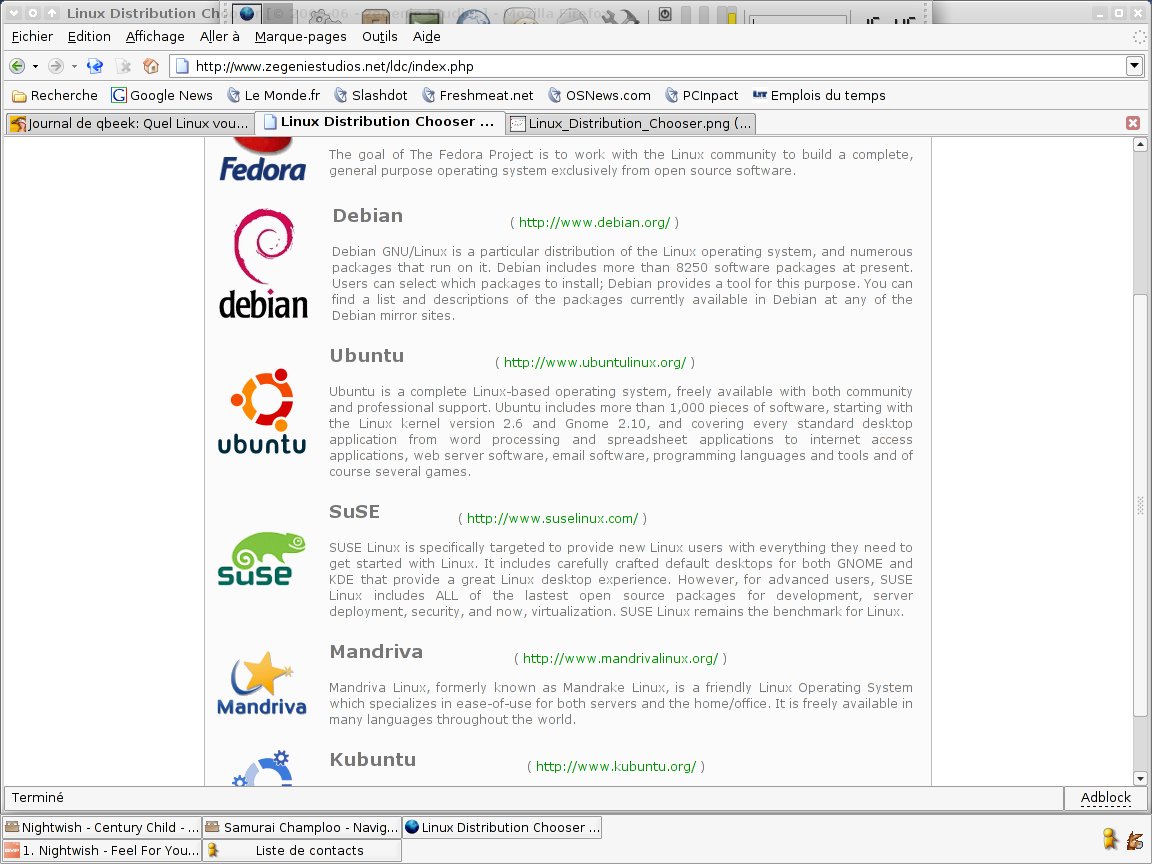The height and width of the screenshot is (864, 1152).
Task: Click the Back navigation arrow
Action: [x=17, y=66]
